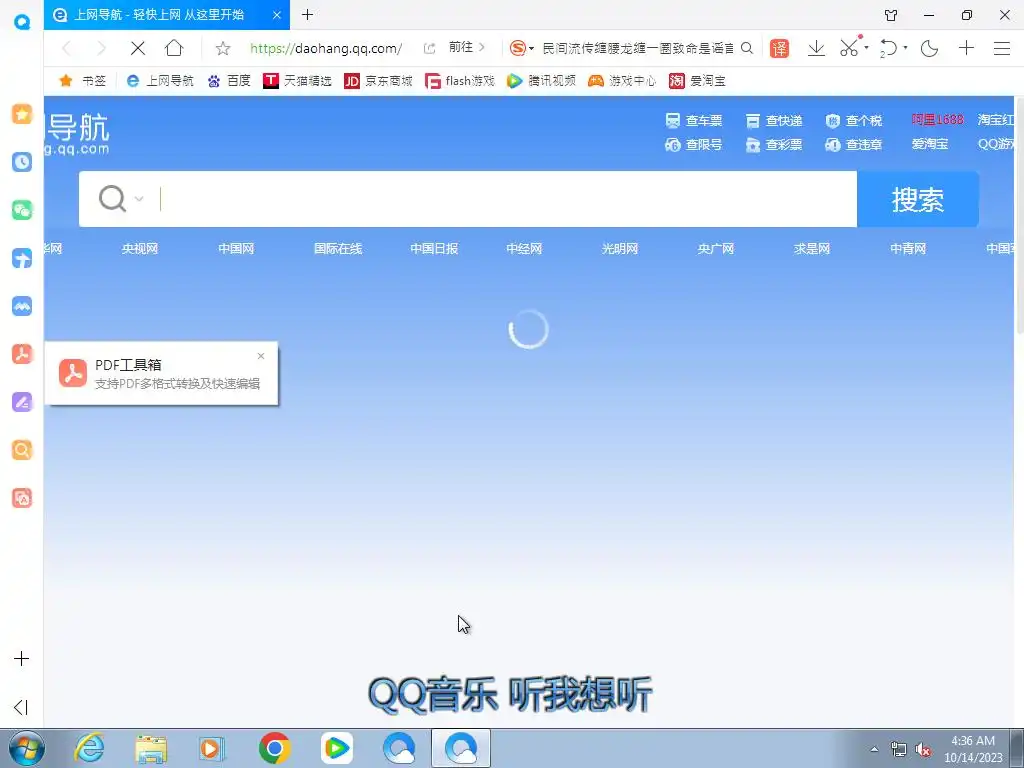The height and width of the screenshot is (768, 1024).
Task: Open the flash游戏 bookmark
Action: [x=459, y=80]
